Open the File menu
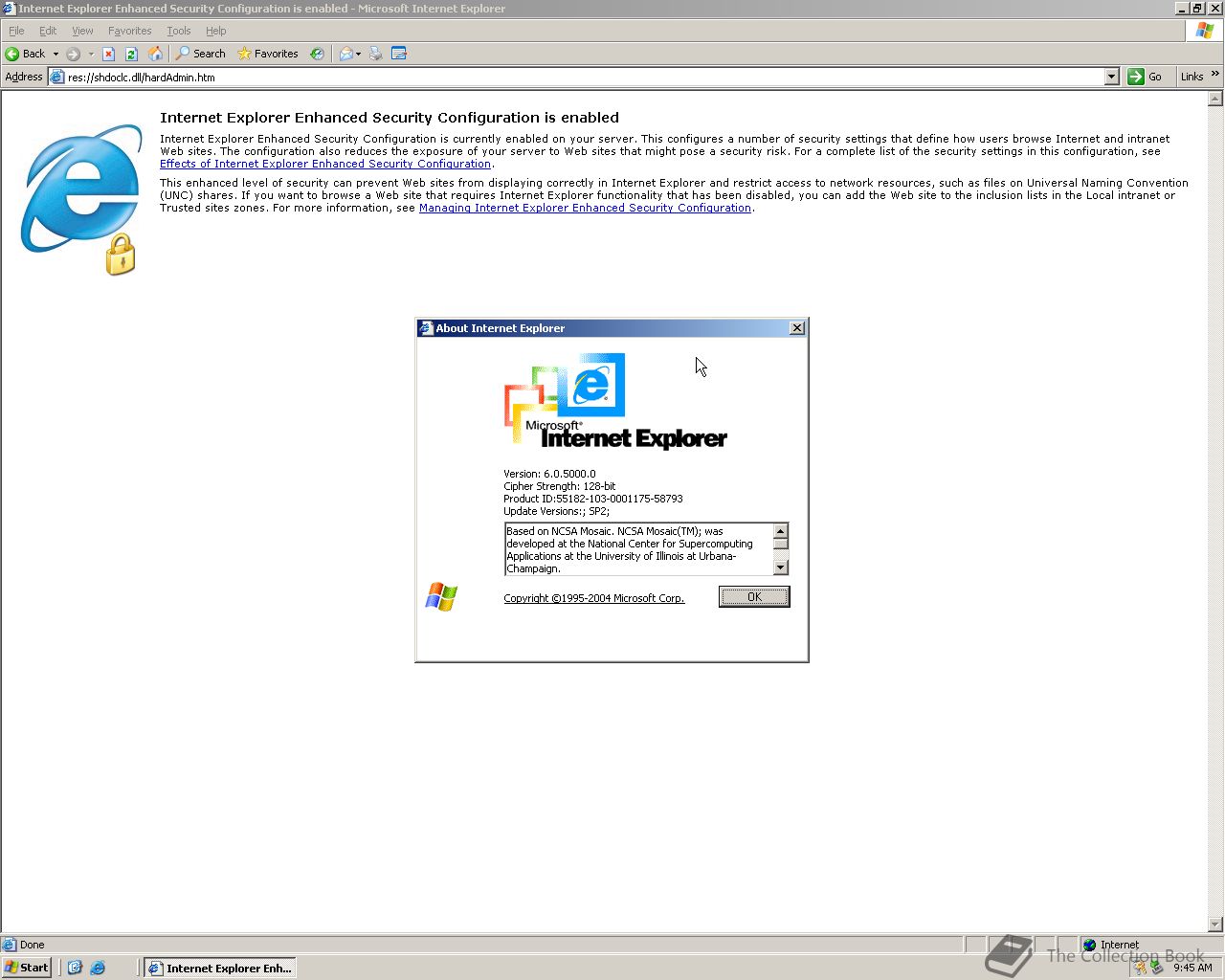The image size is (1225, 980). [x=16, y=31]
